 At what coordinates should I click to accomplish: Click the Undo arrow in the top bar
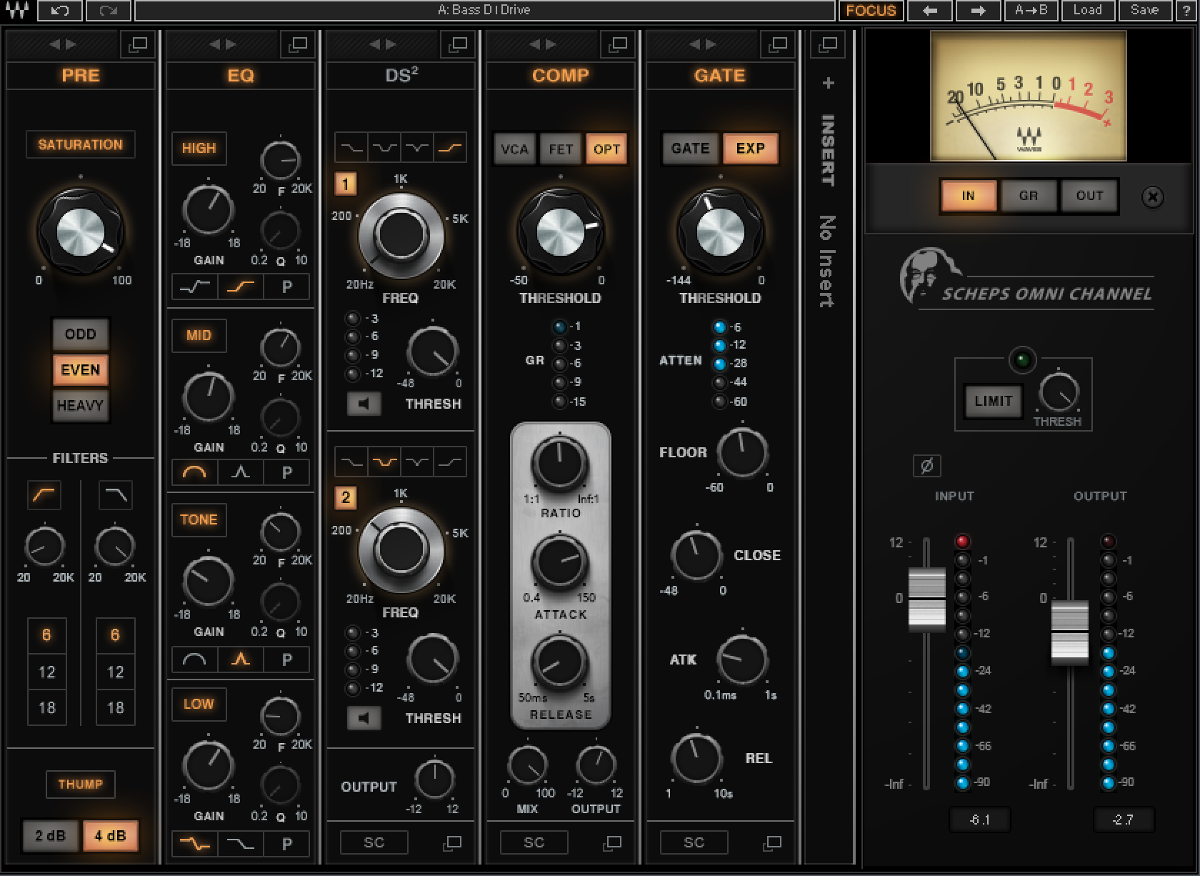point(61,10)
